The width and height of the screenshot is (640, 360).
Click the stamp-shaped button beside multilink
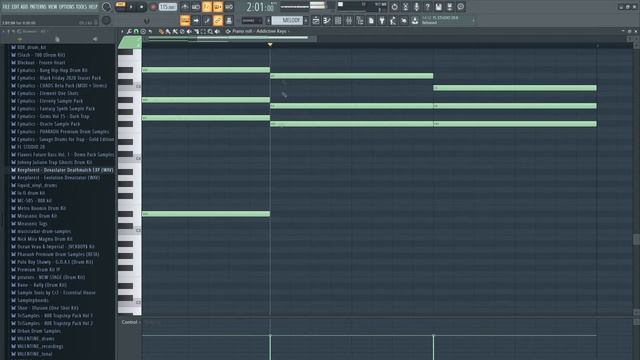point(229,20)
